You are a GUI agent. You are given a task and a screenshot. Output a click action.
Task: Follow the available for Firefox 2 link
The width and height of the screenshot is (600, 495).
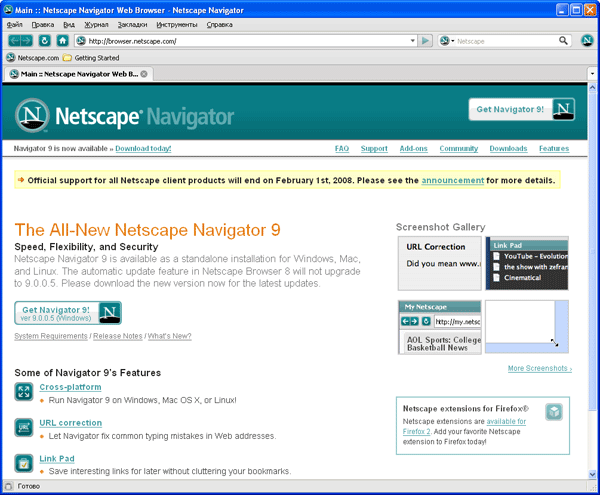(506, 422)
